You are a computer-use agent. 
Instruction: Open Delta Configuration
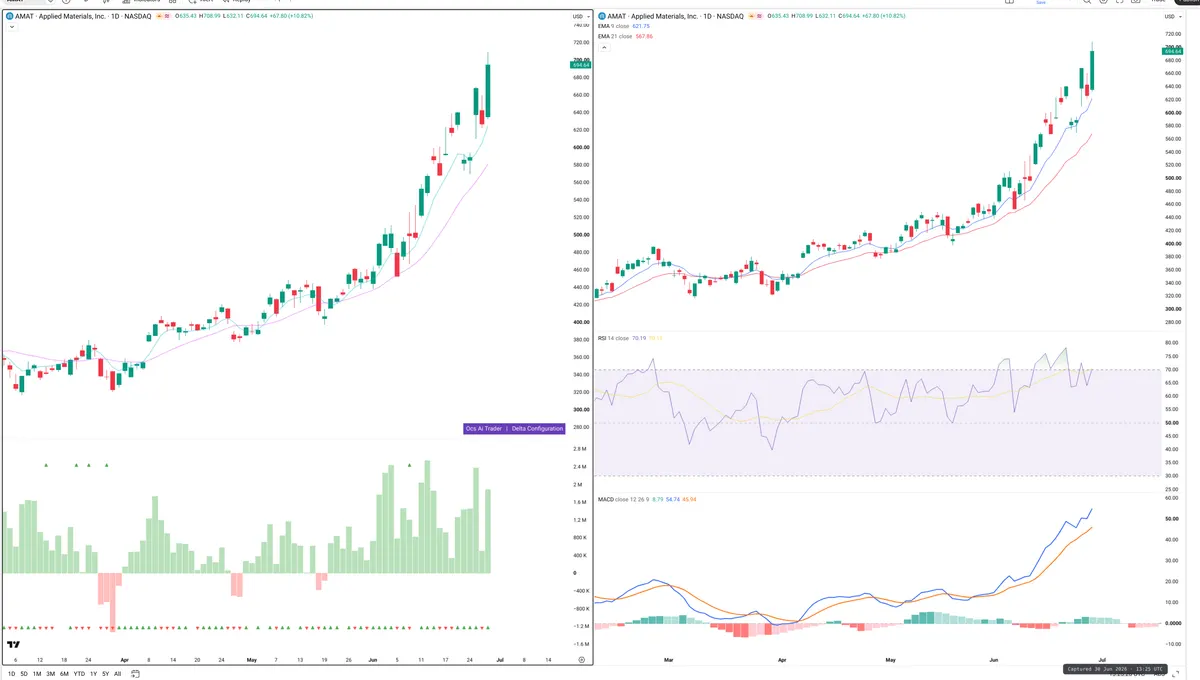click(538, 428)
